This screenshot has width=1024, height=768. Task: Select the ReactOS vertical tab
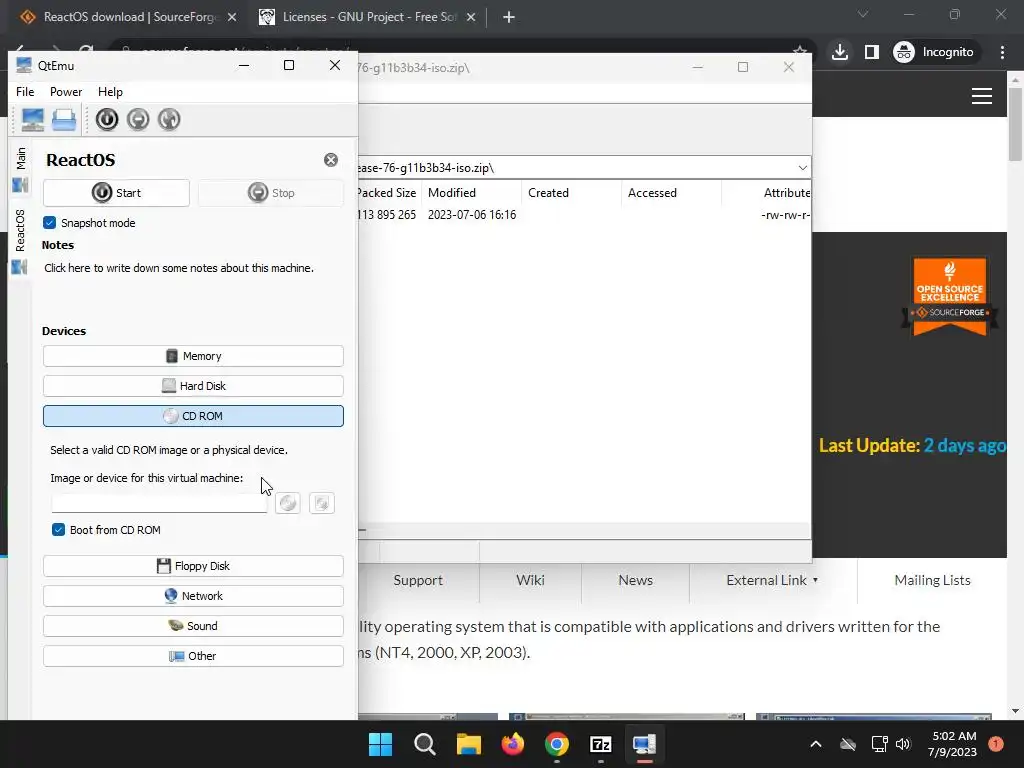point(20,241)
